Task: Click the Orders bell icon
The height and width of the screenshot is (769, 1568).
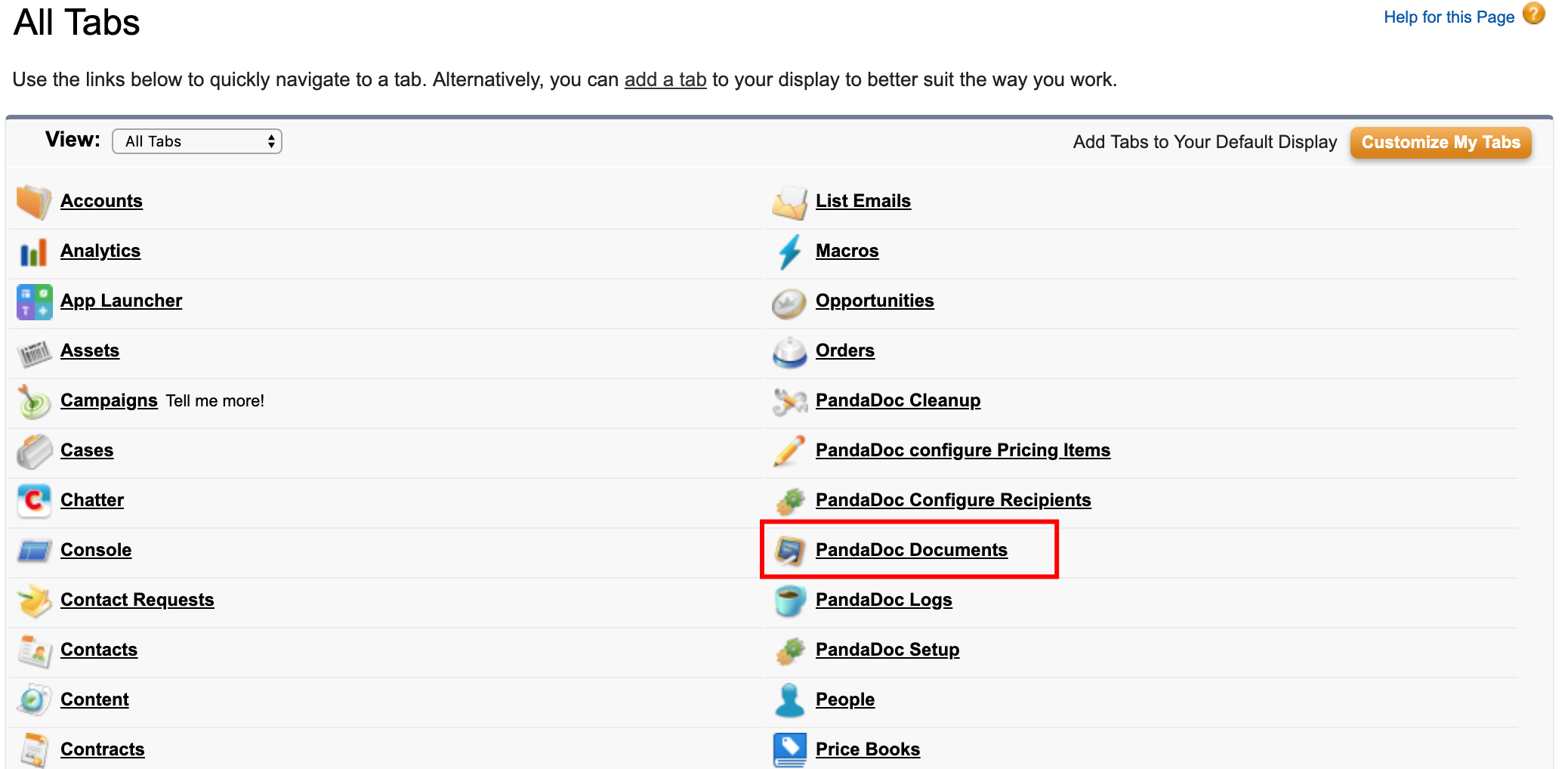Action: (x=789, y=352)
